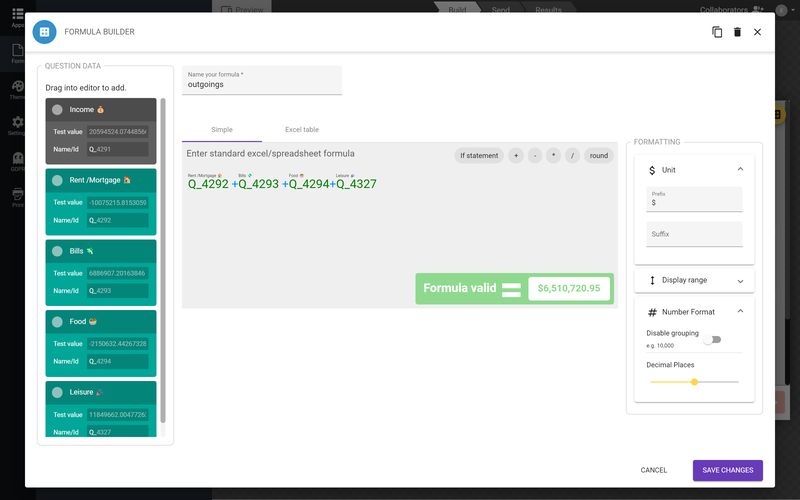The width and height of the screenshot is (800, 500).
Task: Insert the minus operator chip
Action: pyautogui.click(x=535, y=155)
